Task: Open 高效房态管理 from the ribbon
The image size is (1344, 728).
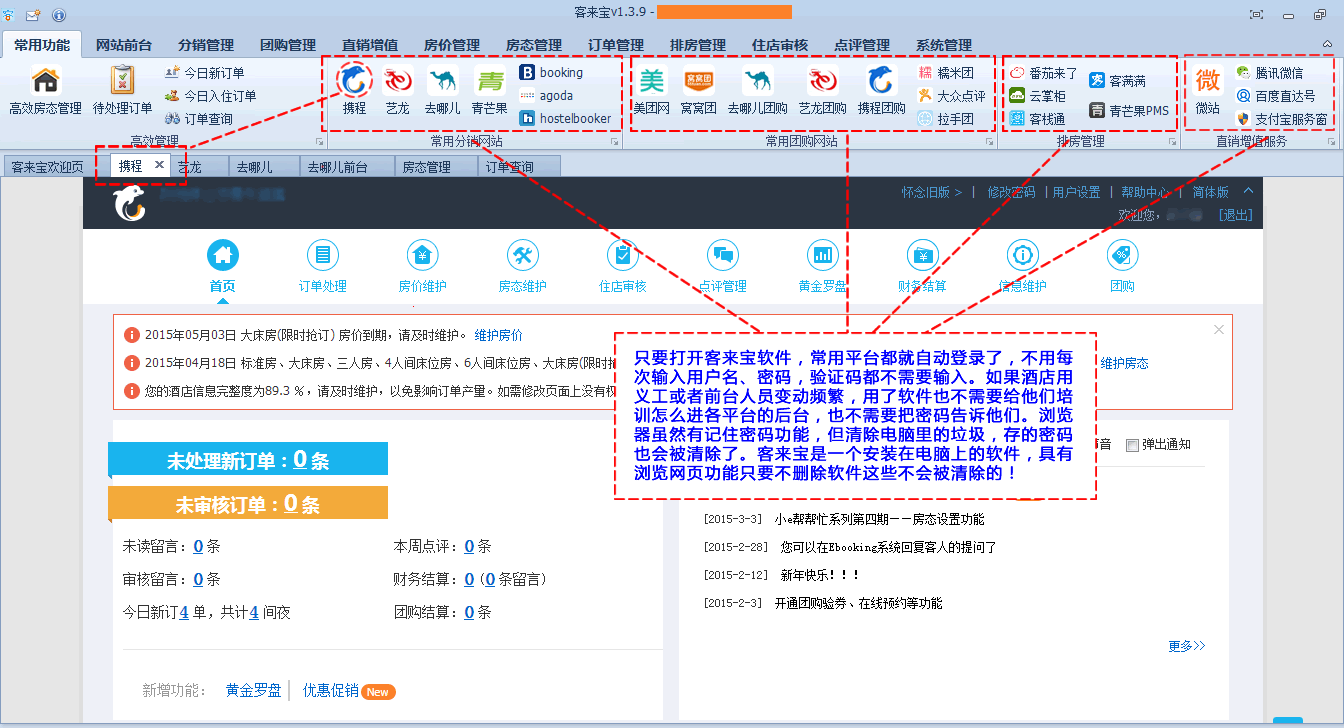Action: [45, 90]
